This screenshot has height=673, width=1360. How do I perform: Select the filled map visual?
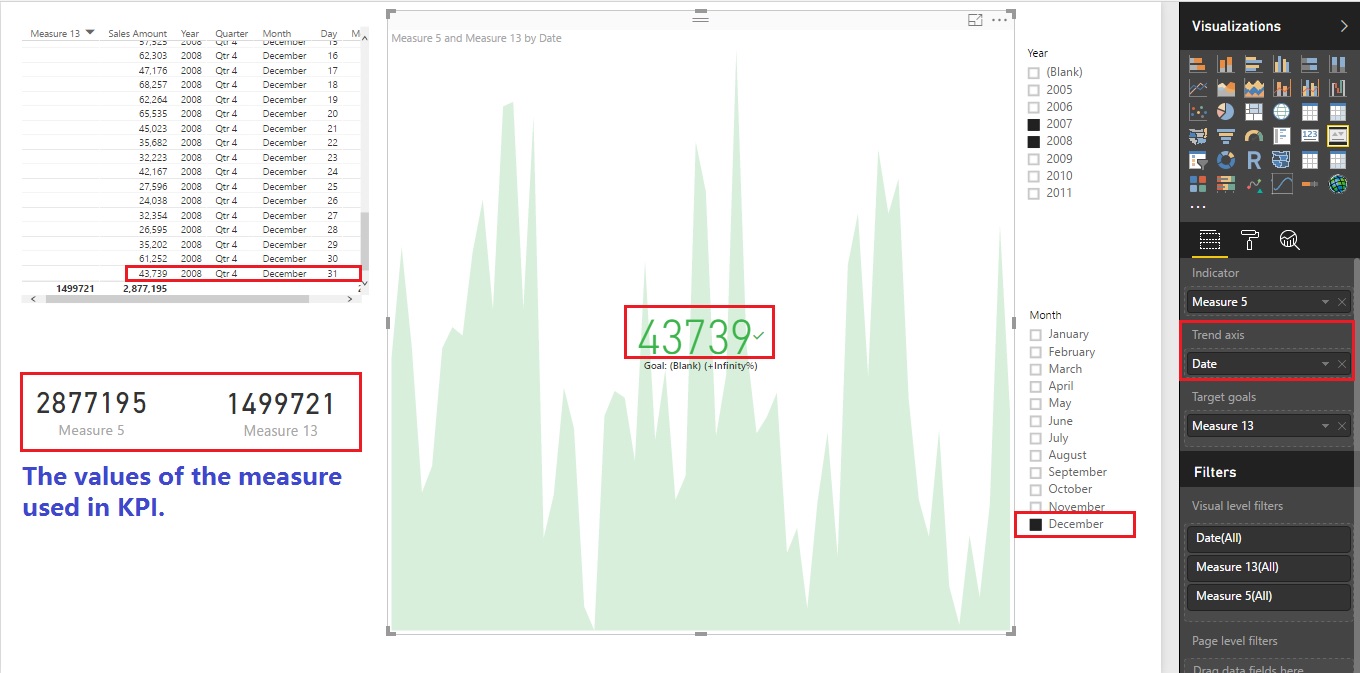click(x=1197, y=136)
